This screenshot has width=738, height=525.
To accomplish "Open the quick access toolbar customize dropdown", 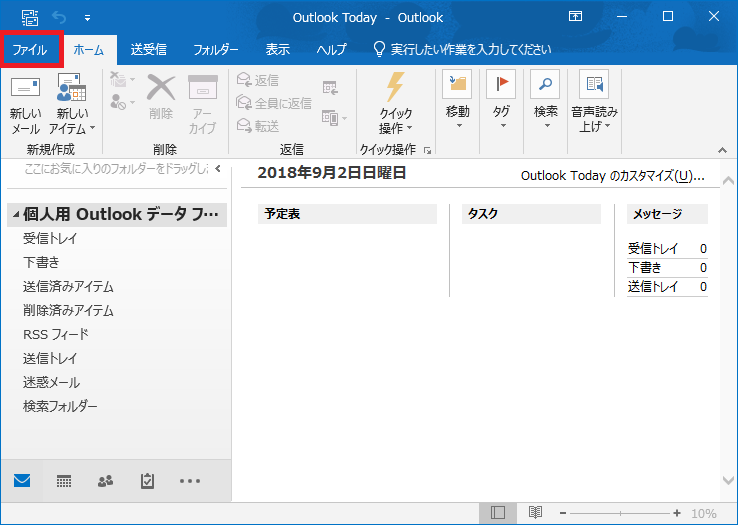I will click(x=88, y=18).
